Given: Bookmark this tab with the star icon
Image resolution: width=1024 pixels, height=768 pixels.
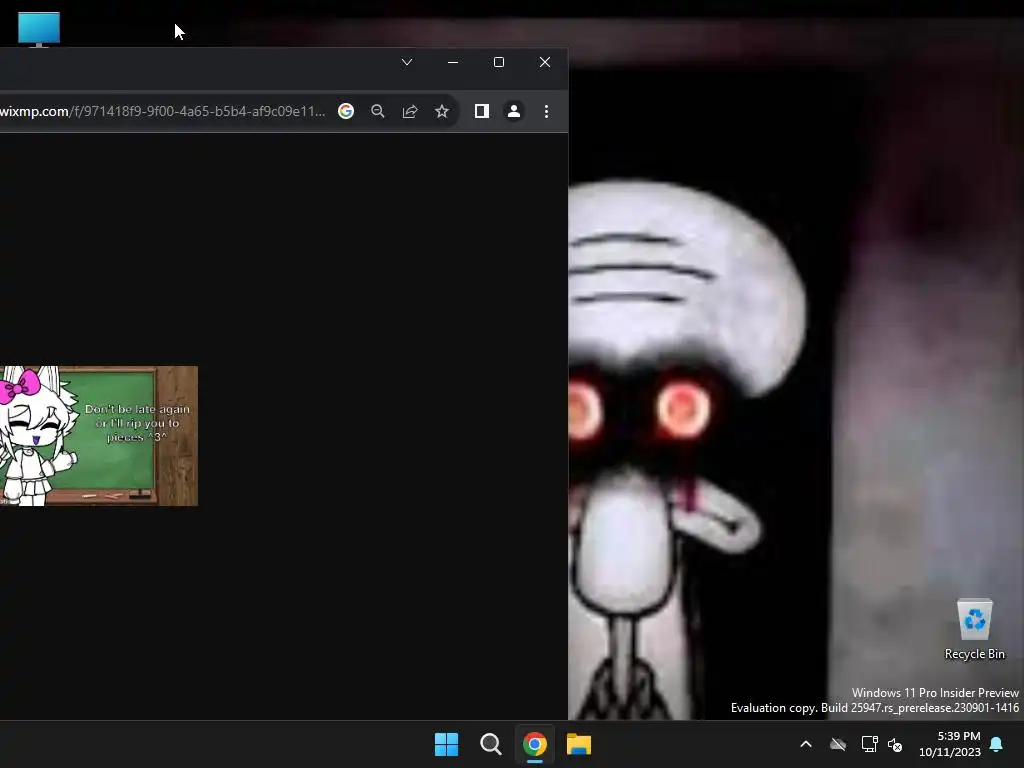Looking at the screenshot, I should [x=442, y=111].
